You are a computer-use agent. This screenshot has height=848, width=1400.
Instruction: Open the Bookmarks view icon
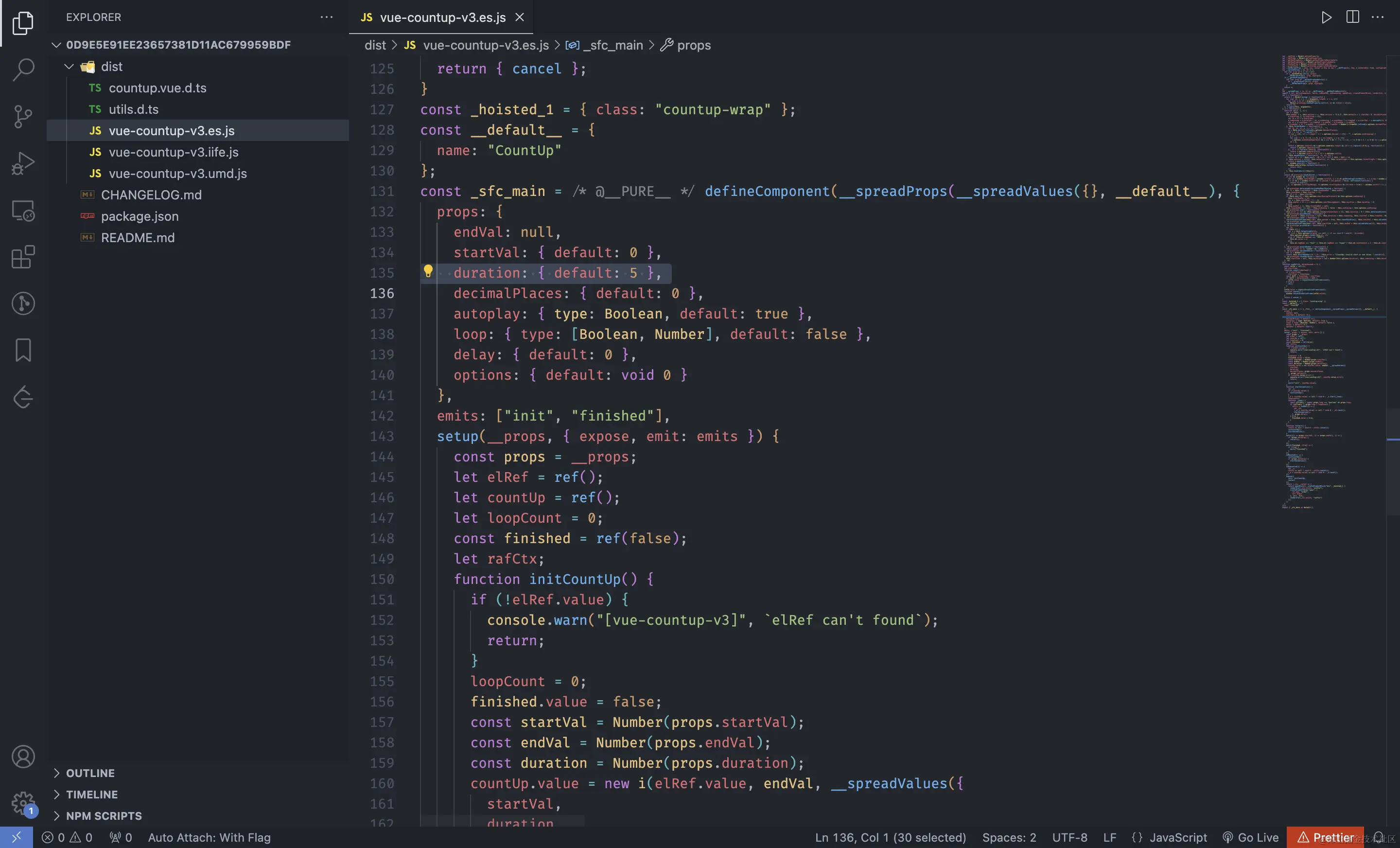coord(23,350)
